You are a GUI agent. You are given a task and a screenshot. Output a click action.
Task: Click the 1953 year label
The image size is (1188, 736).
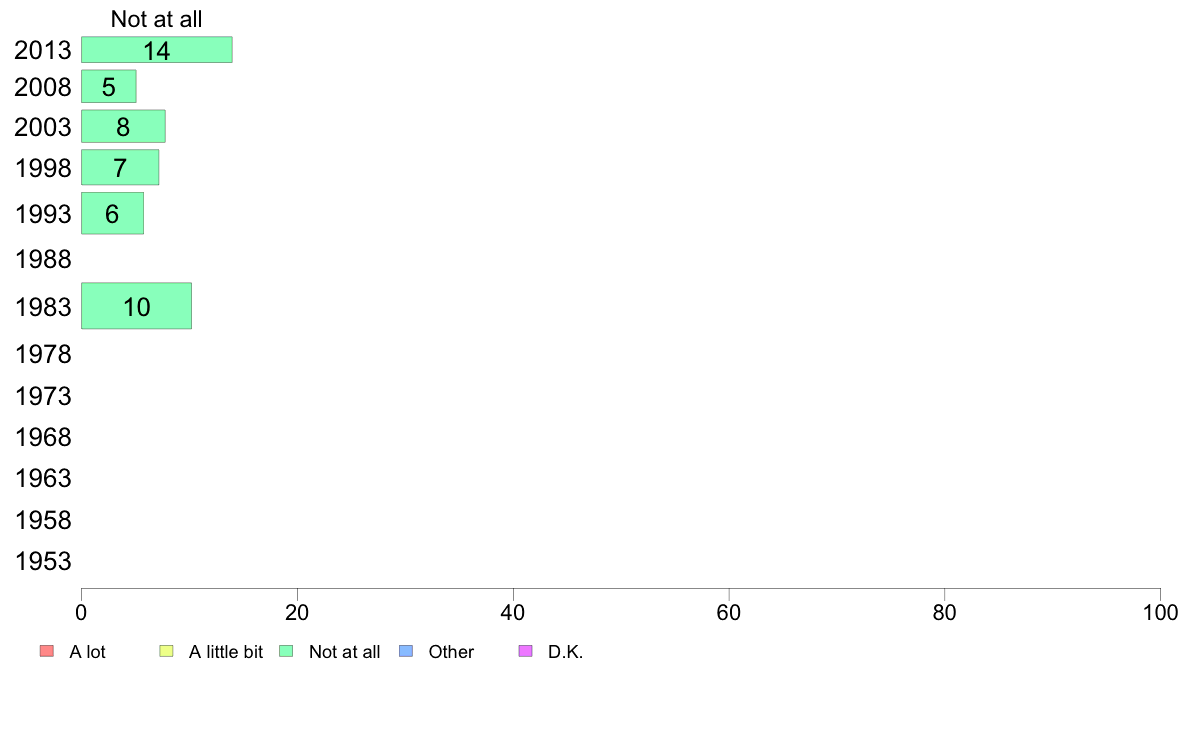click(43, 562)
